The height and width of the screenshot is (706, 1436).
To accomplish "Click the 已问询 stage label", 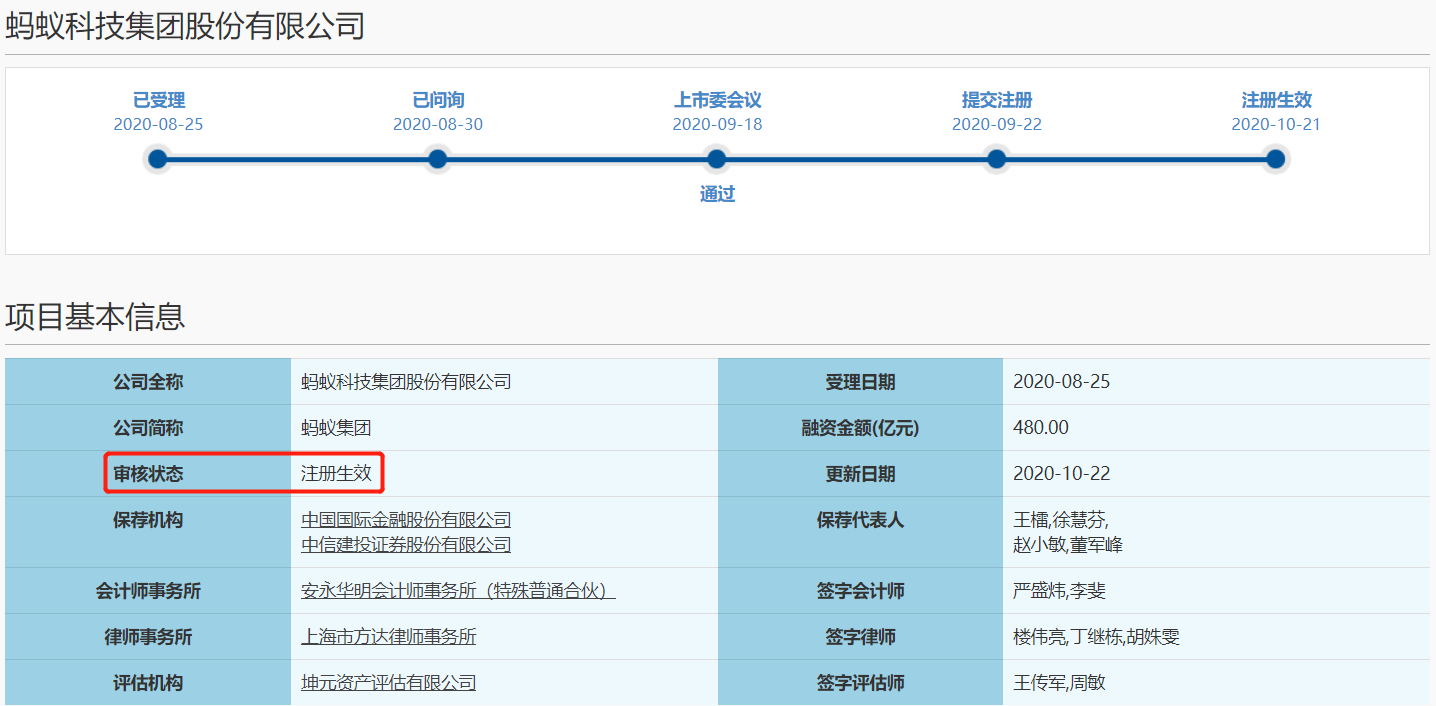I will tap(438, 100).
